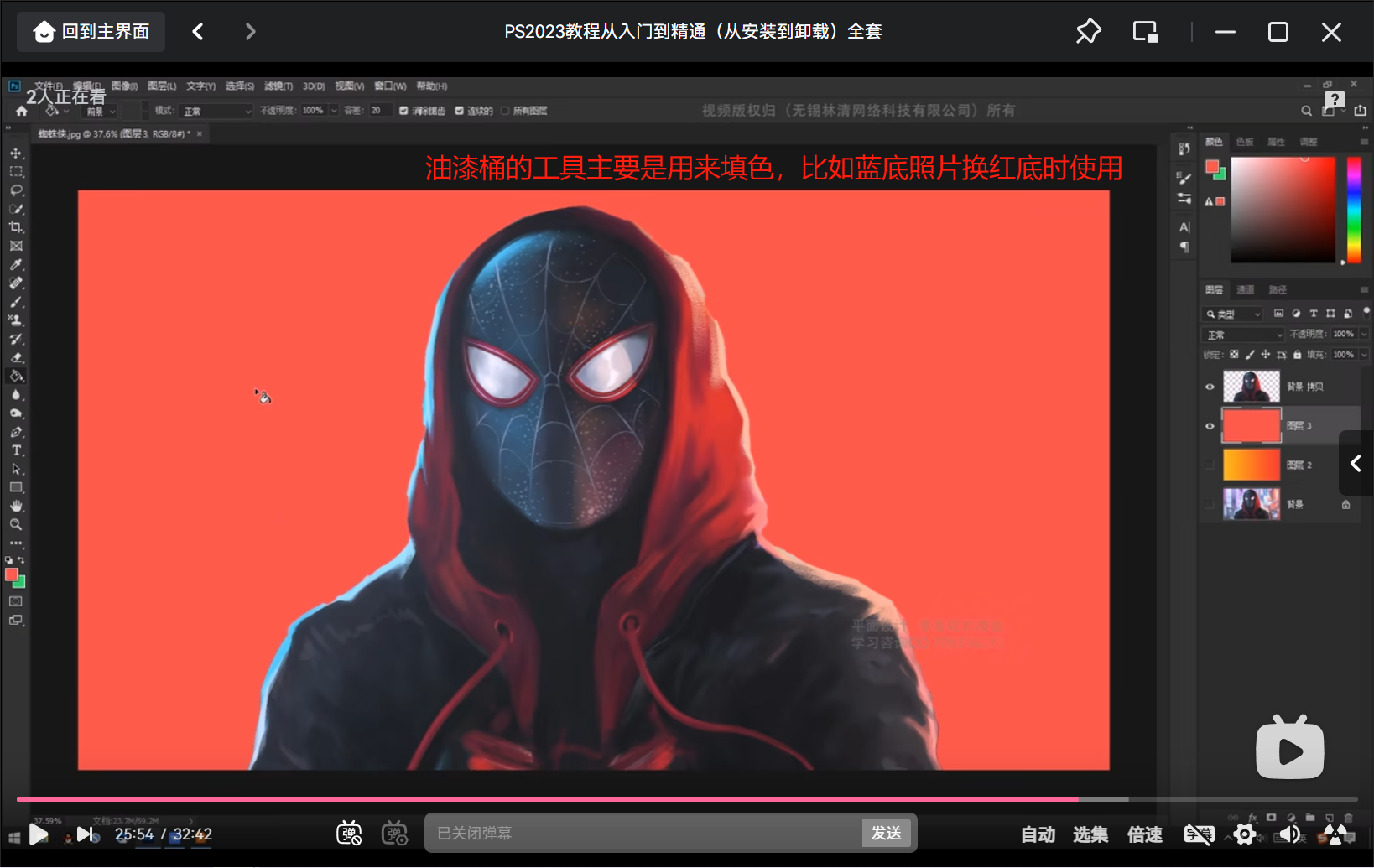Image resolution: width=1374 pixels, height=868 pixels.
Task: Open the layer filter 类型 dropdown
Action: coord(1233,314)
